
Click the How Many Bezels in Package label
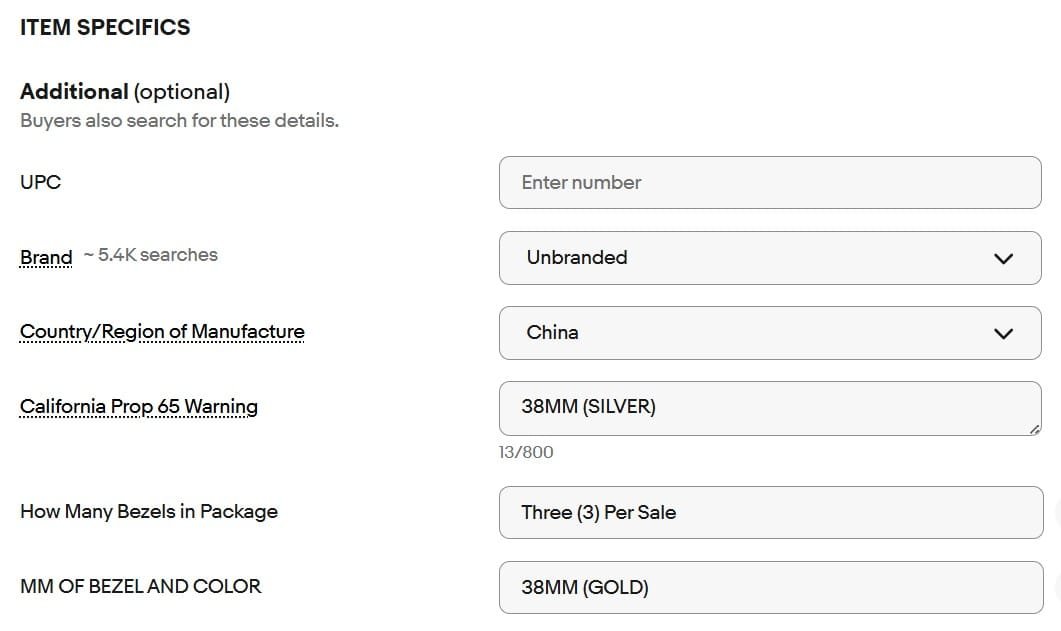[x=149, y=511]
